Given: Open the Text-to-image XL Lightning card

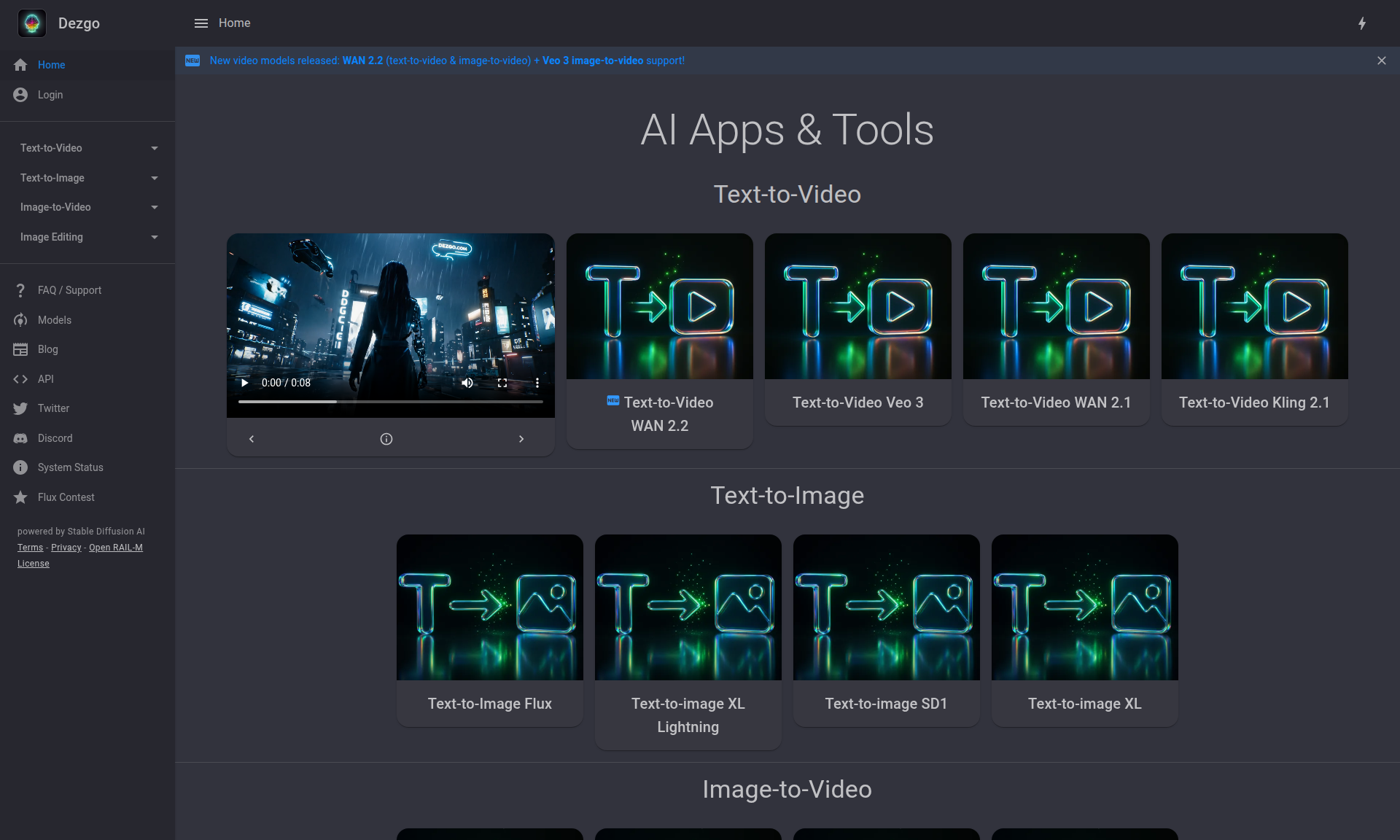Looking at the screenshot, I should coord(688,642).
